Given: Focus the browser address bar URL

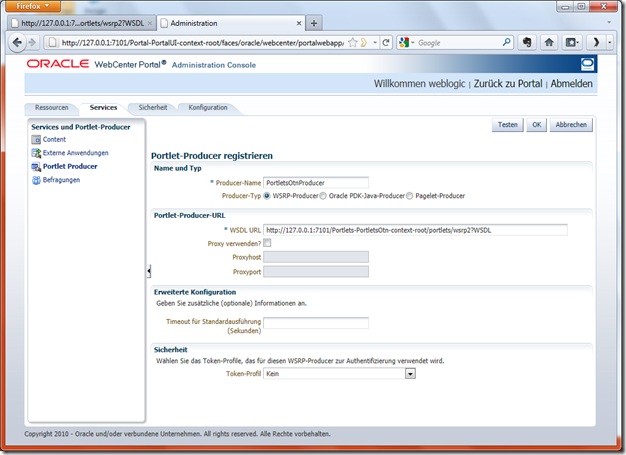Looking at the screenshot, I should 202,43.
